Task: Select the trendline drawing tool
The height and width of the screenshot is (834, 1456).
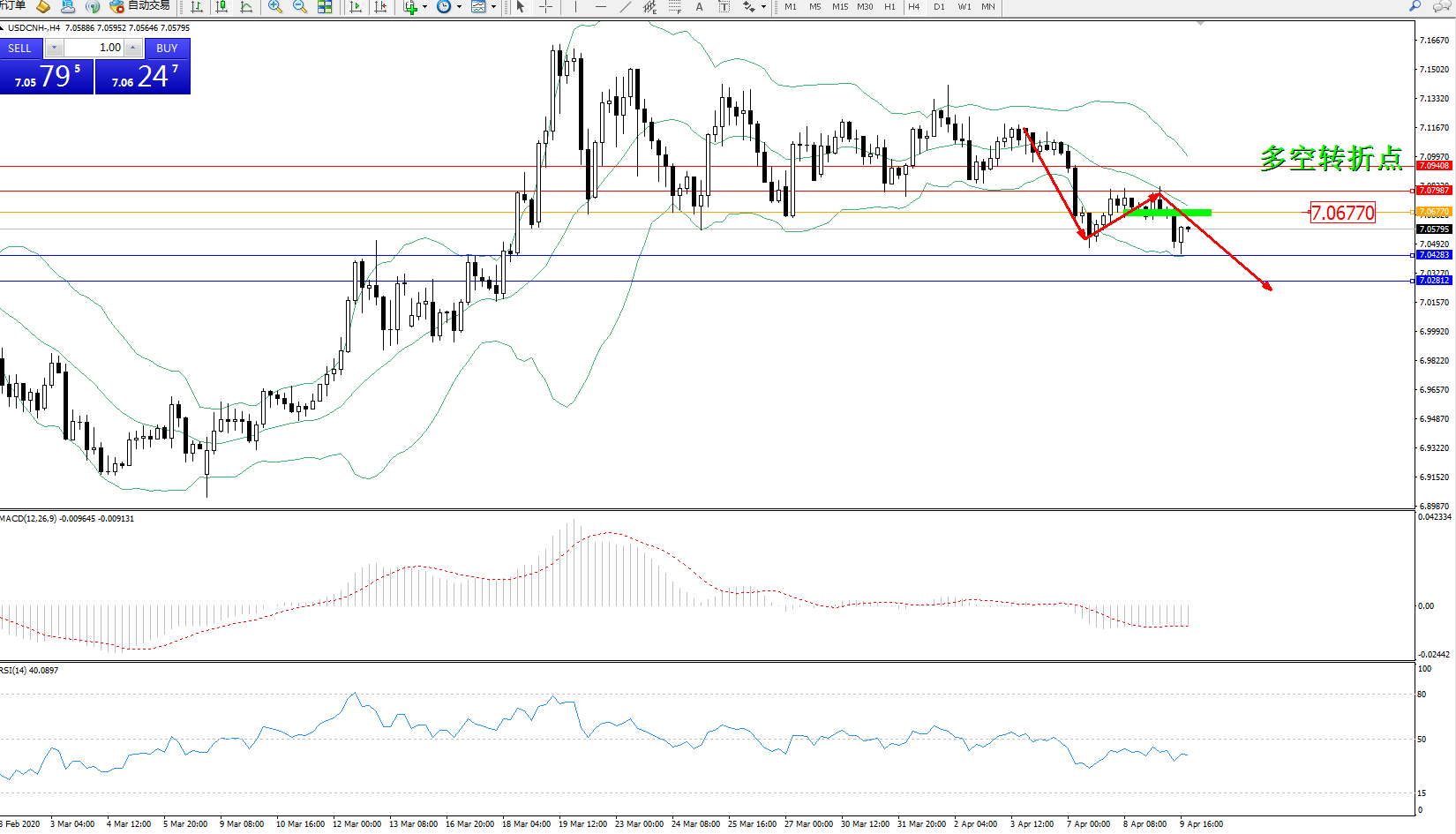Action: 626,7
